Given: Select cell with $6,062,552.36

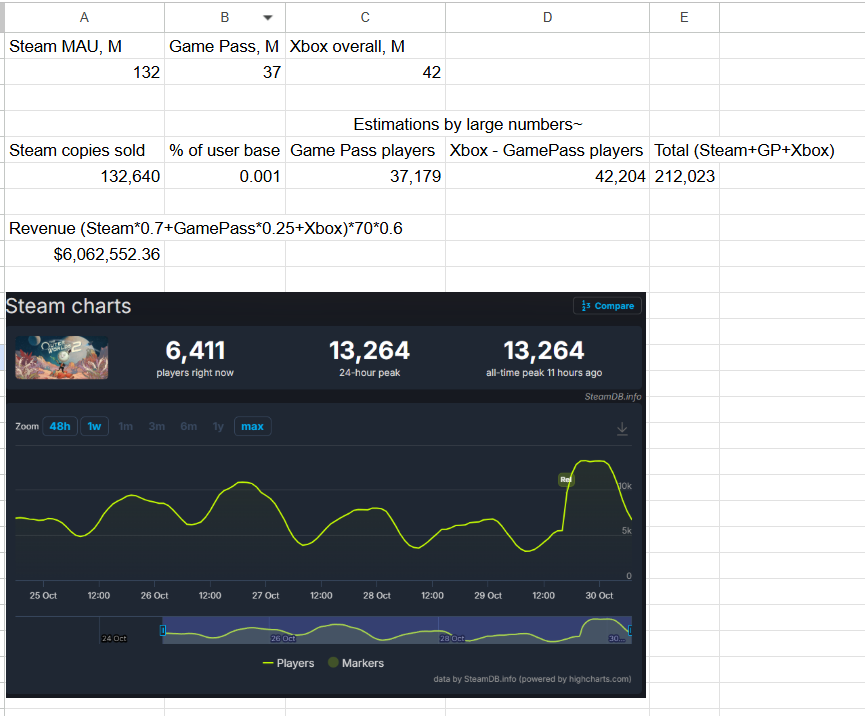Looking at the screenshot, I should point(84,254).
